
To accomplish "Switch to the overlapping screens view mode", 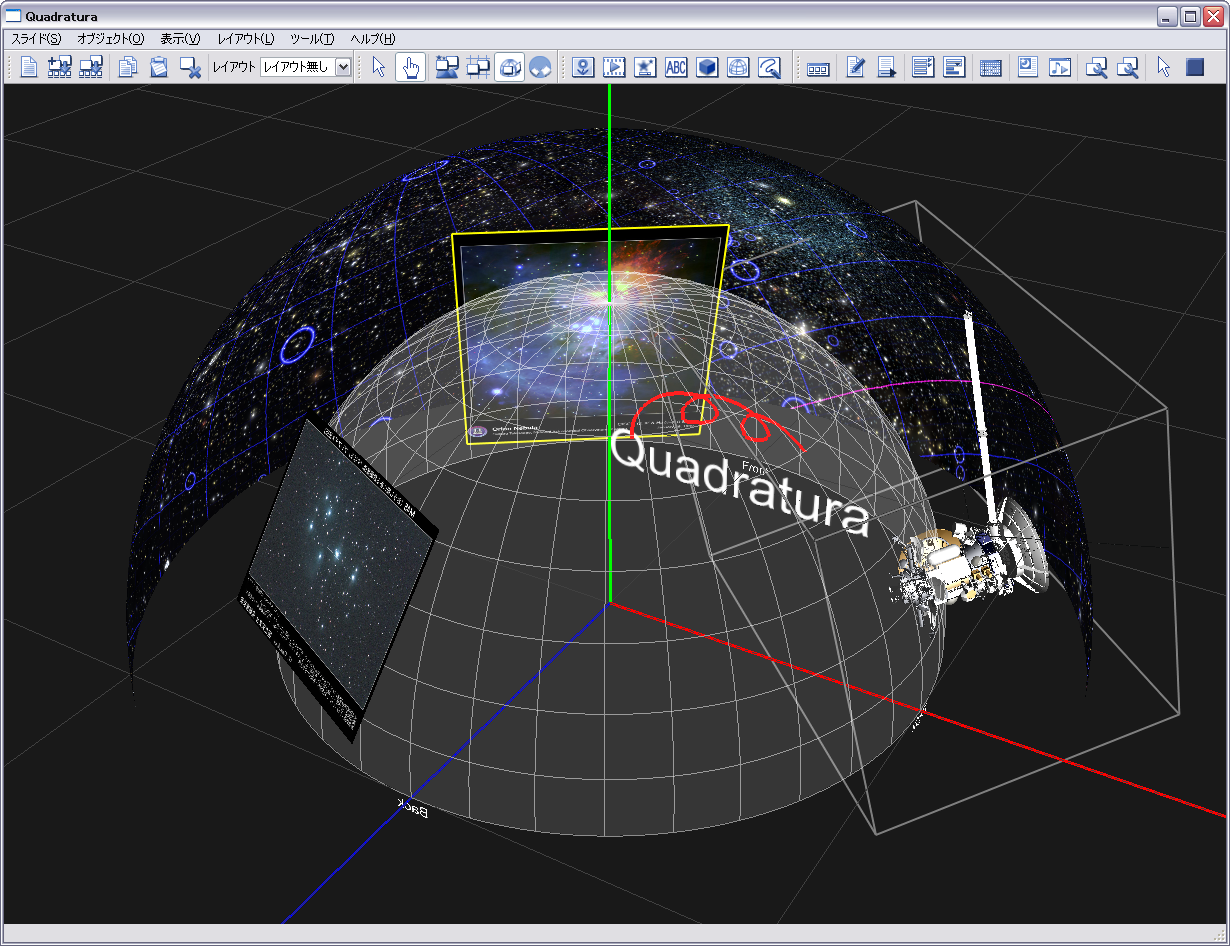I will click(x=448, y=67).
